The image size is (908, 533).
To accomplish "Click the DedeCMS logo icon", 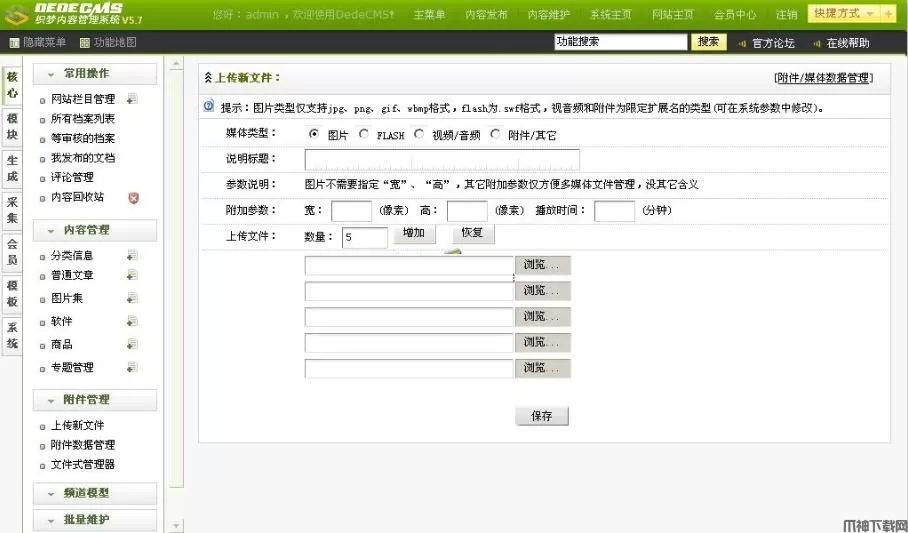I will coord(16,15).
